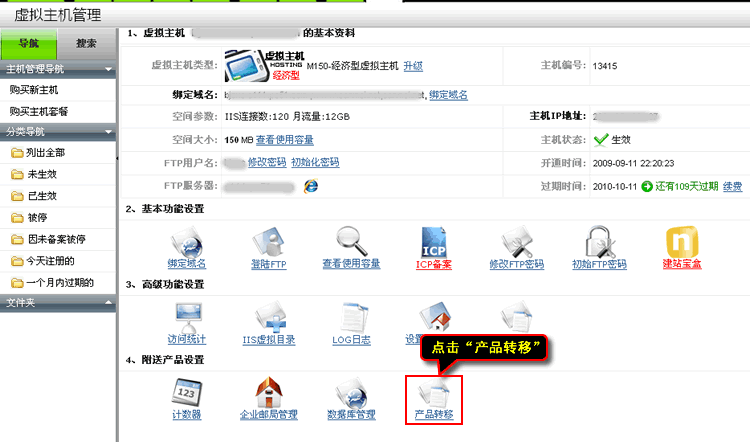Select the 导航 tab

(29, 44)
